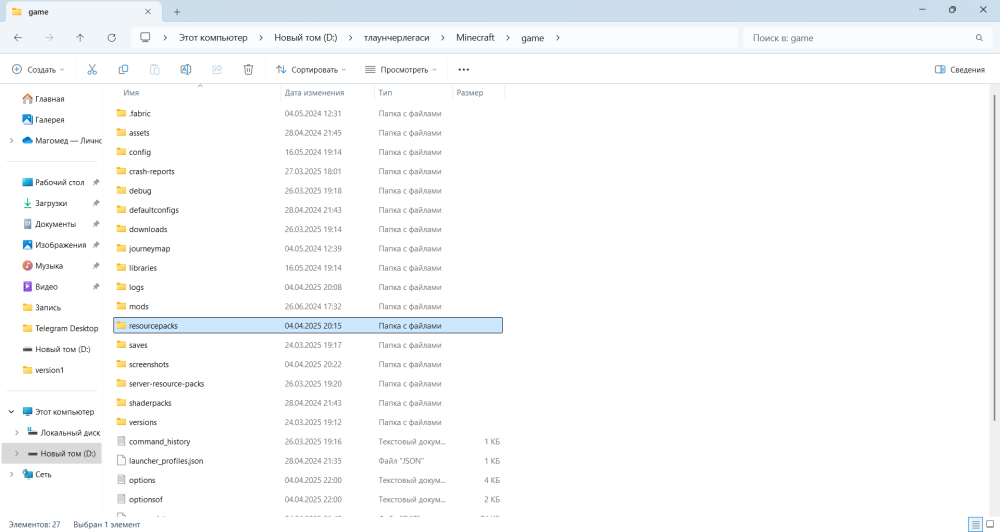Click Minecraft in the breadcrumb path
This screenshot has height=532, width=1000.
[475, 38]
